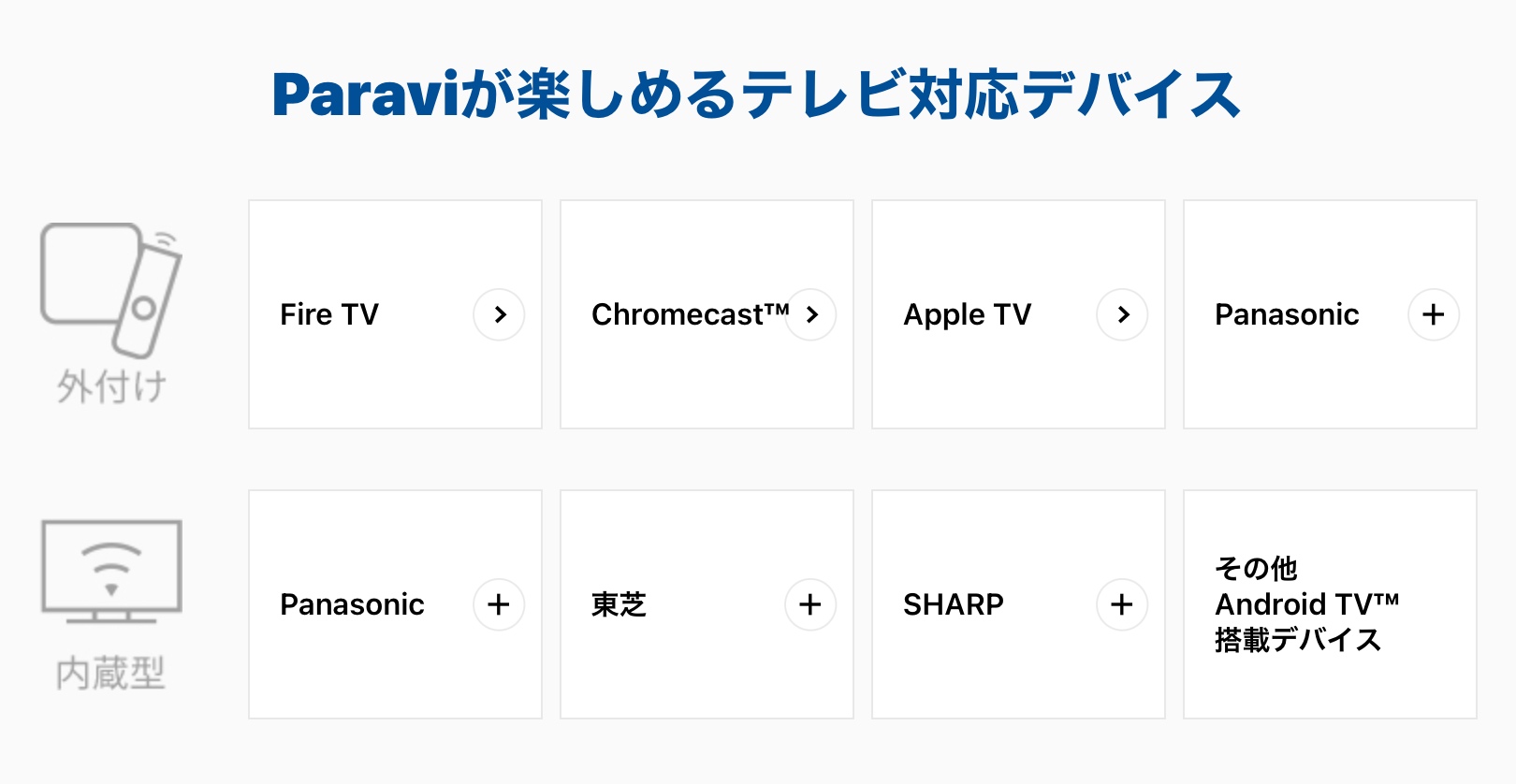Select the Chromecast™ label
The width and height of the screenshot is (1516, 784).
click(690, 314)
